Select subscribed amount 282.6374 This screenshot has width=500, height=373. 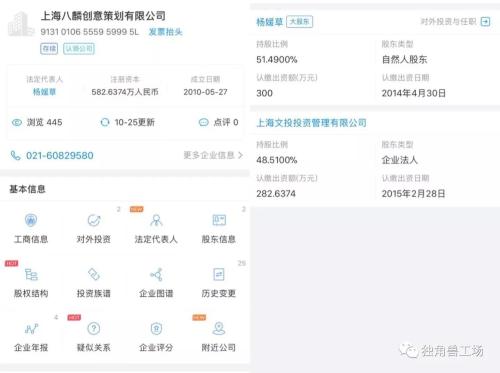pos(276,194)
